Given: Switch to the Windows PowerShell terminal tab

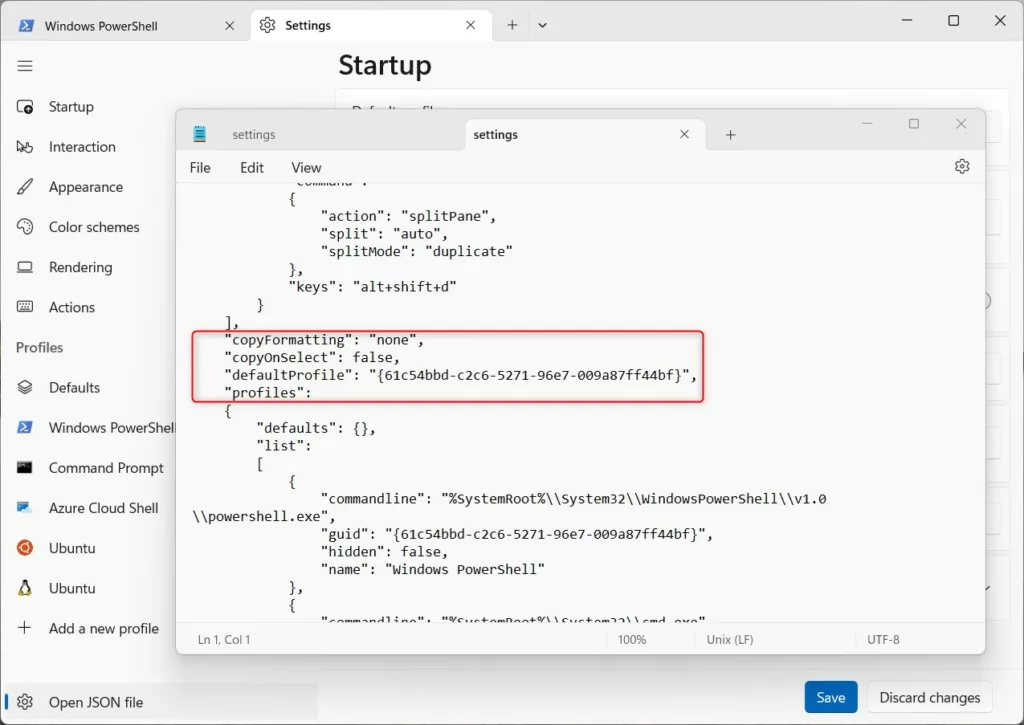Looking at the screenshot, I should click(126, 25).
